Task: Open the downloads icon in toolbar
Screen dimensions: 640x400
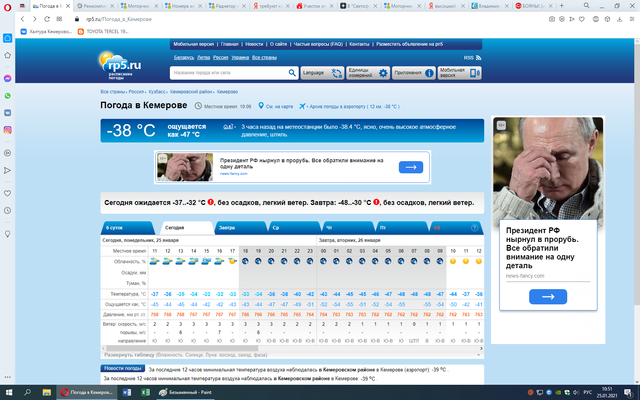Action: click(619, 19)
